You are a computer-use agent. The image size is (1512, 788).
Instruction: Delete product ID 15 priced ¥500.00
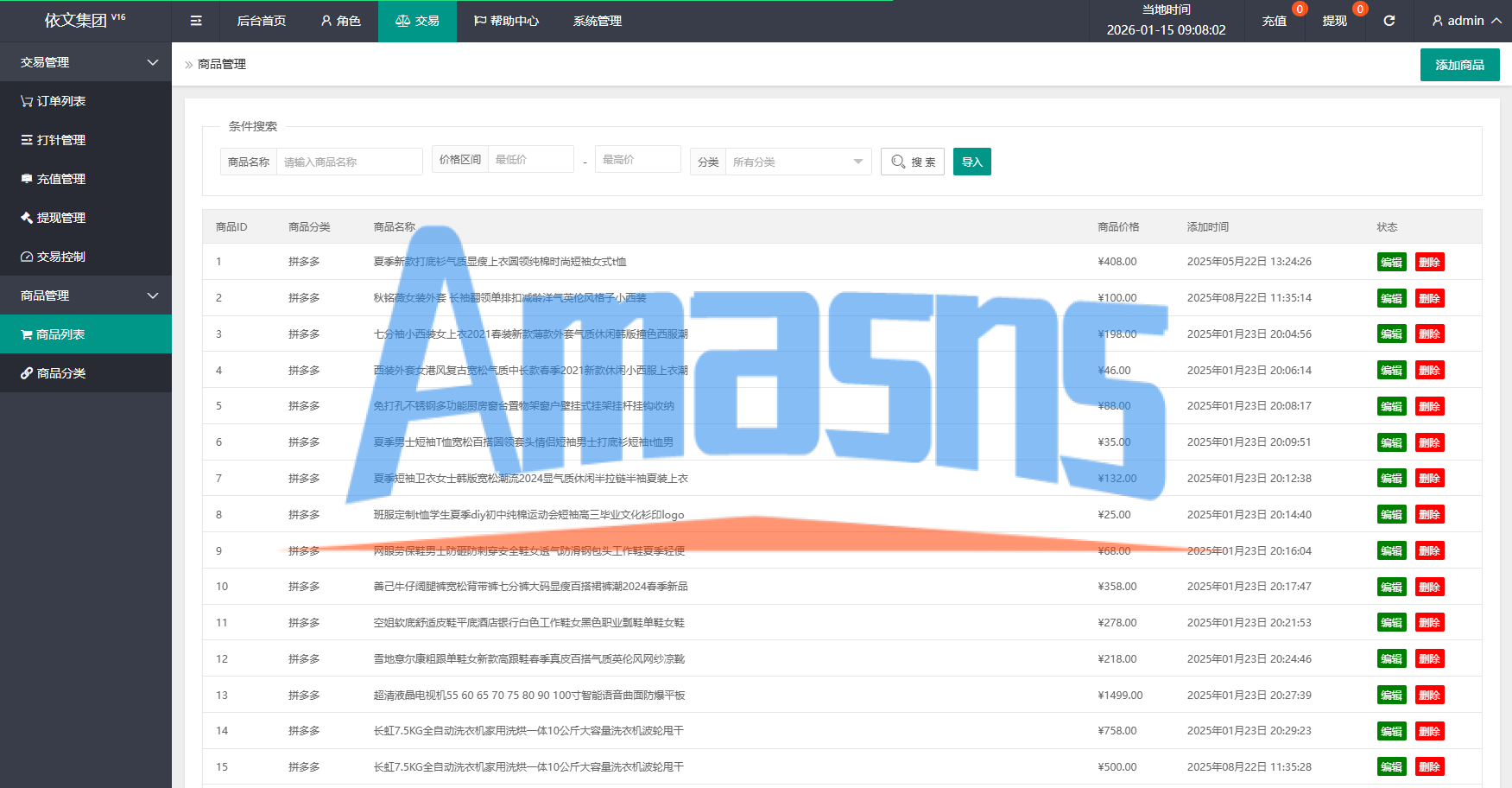pos(1430,767)
